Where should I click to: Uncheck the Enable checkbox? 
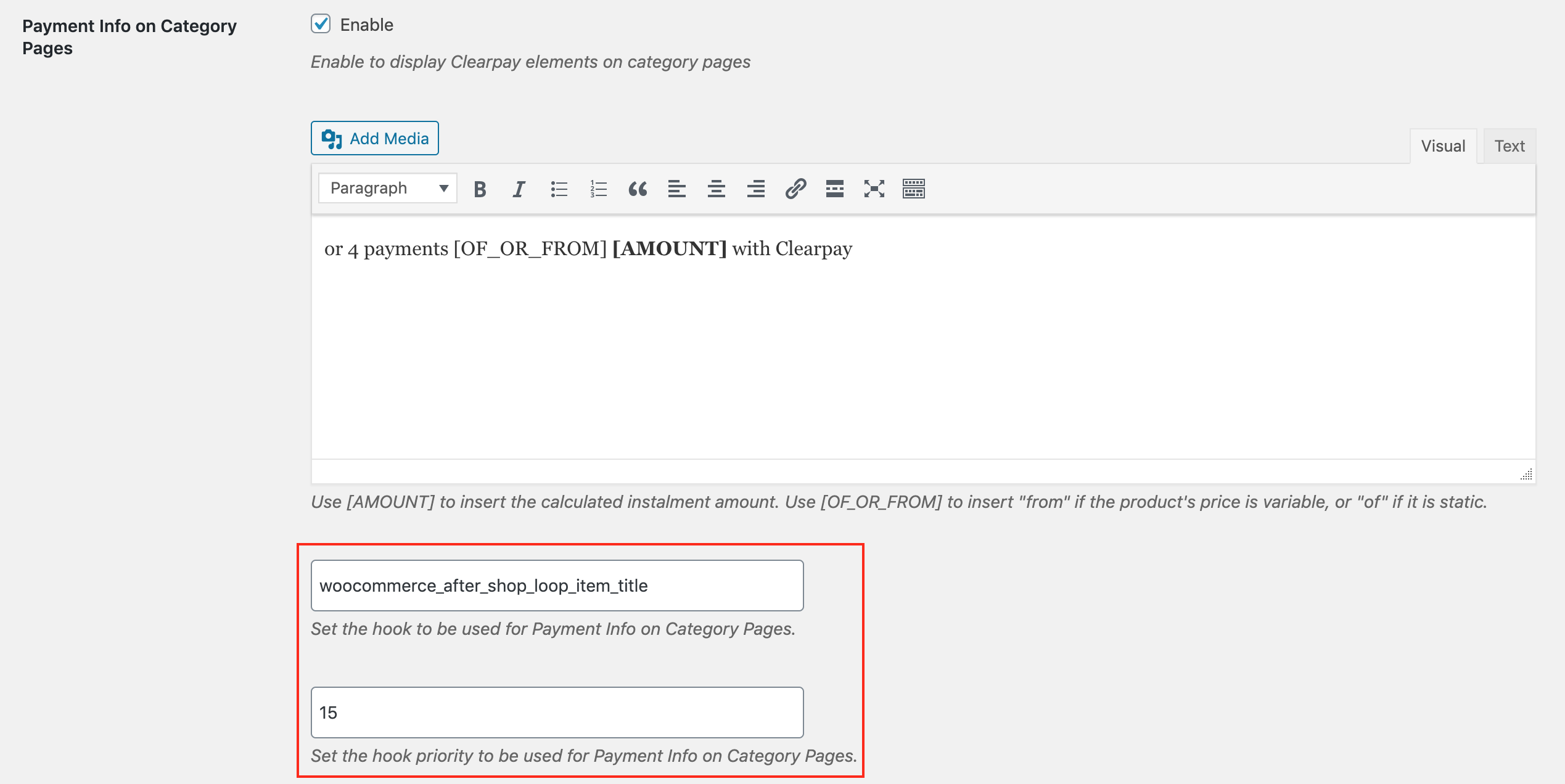pyautogui.click(x=322, y=23)
